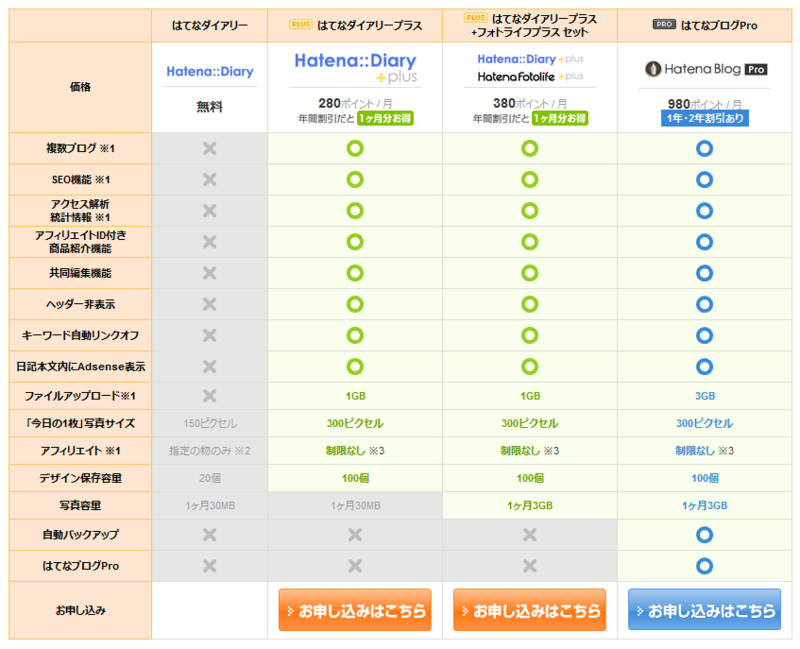Click the orange apply button under フォトライフプラス セット
This screenshot has width=800, height=649.
(530, 610)
